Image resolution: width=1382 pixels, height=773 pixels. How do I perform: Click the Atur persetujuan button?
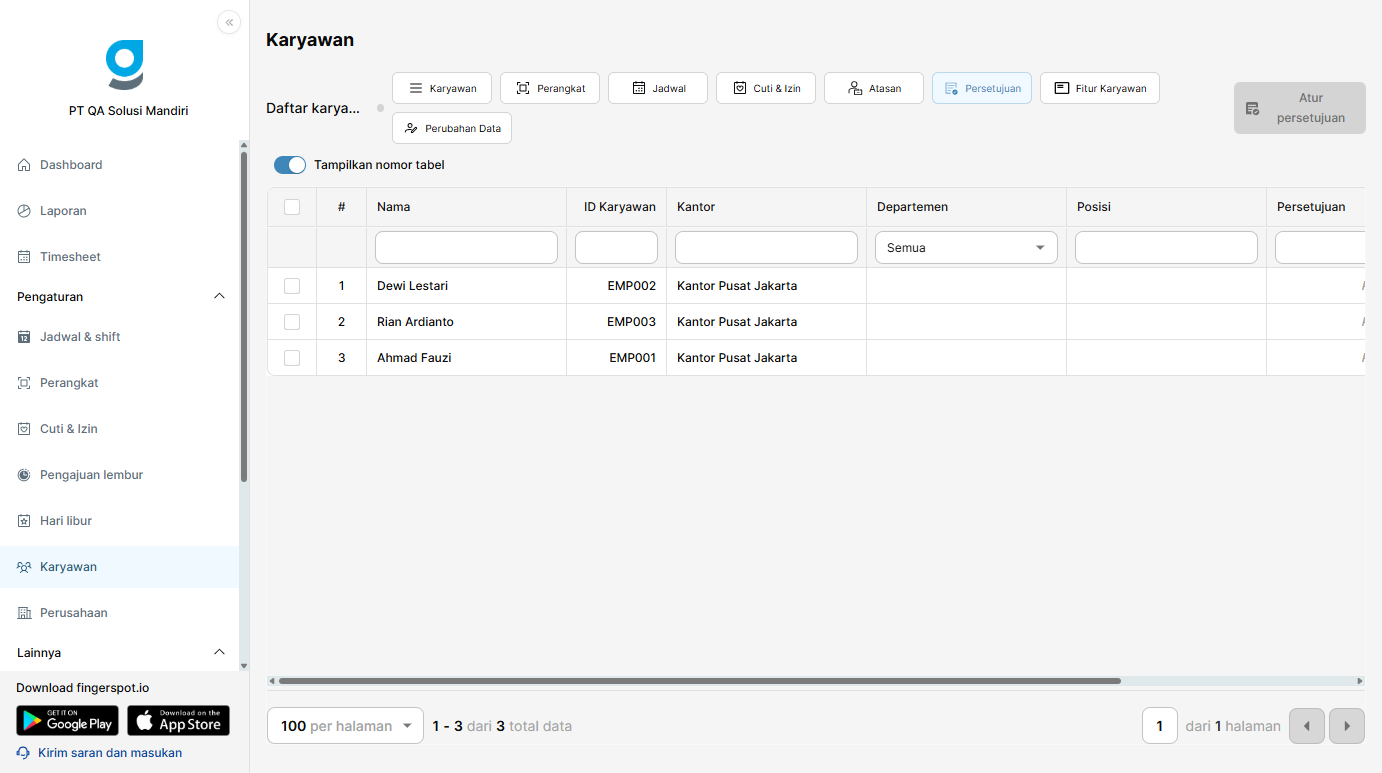(x=1300, y=108)
